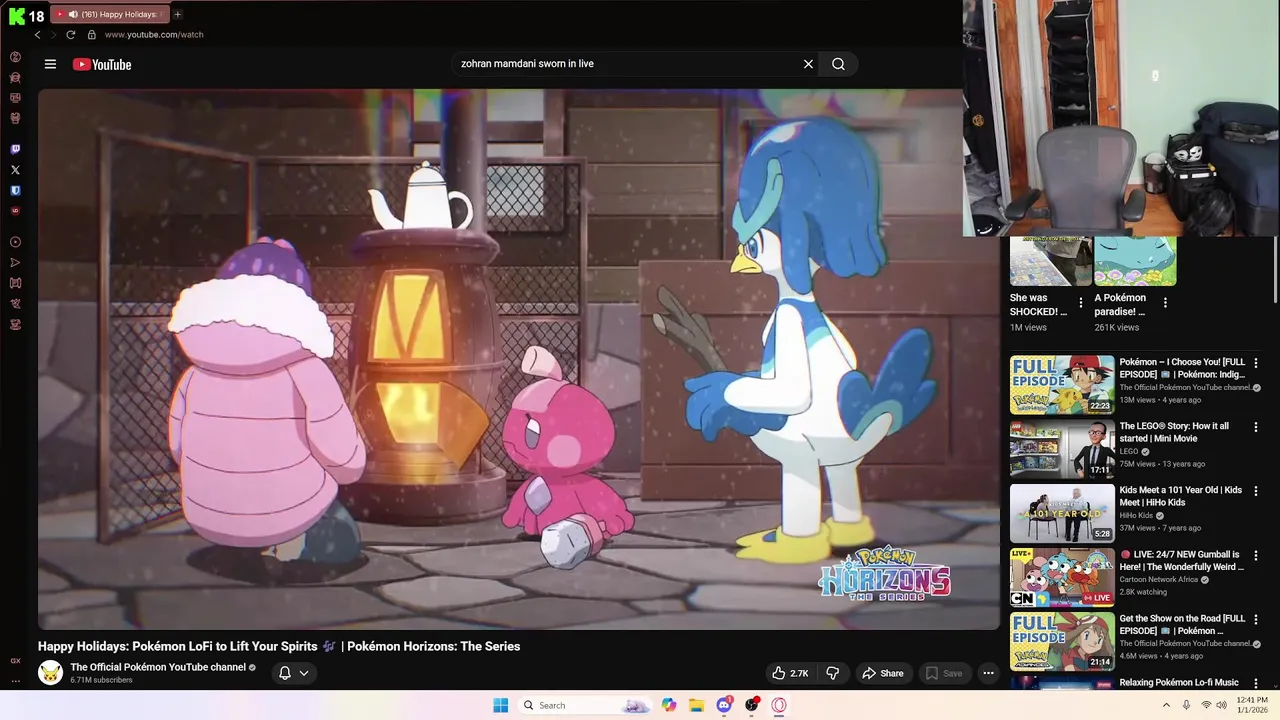The height and width of the screenshot is (720, 1280).
Task: Select the Happy Holidays browser tab
Action: pos(108,14)
